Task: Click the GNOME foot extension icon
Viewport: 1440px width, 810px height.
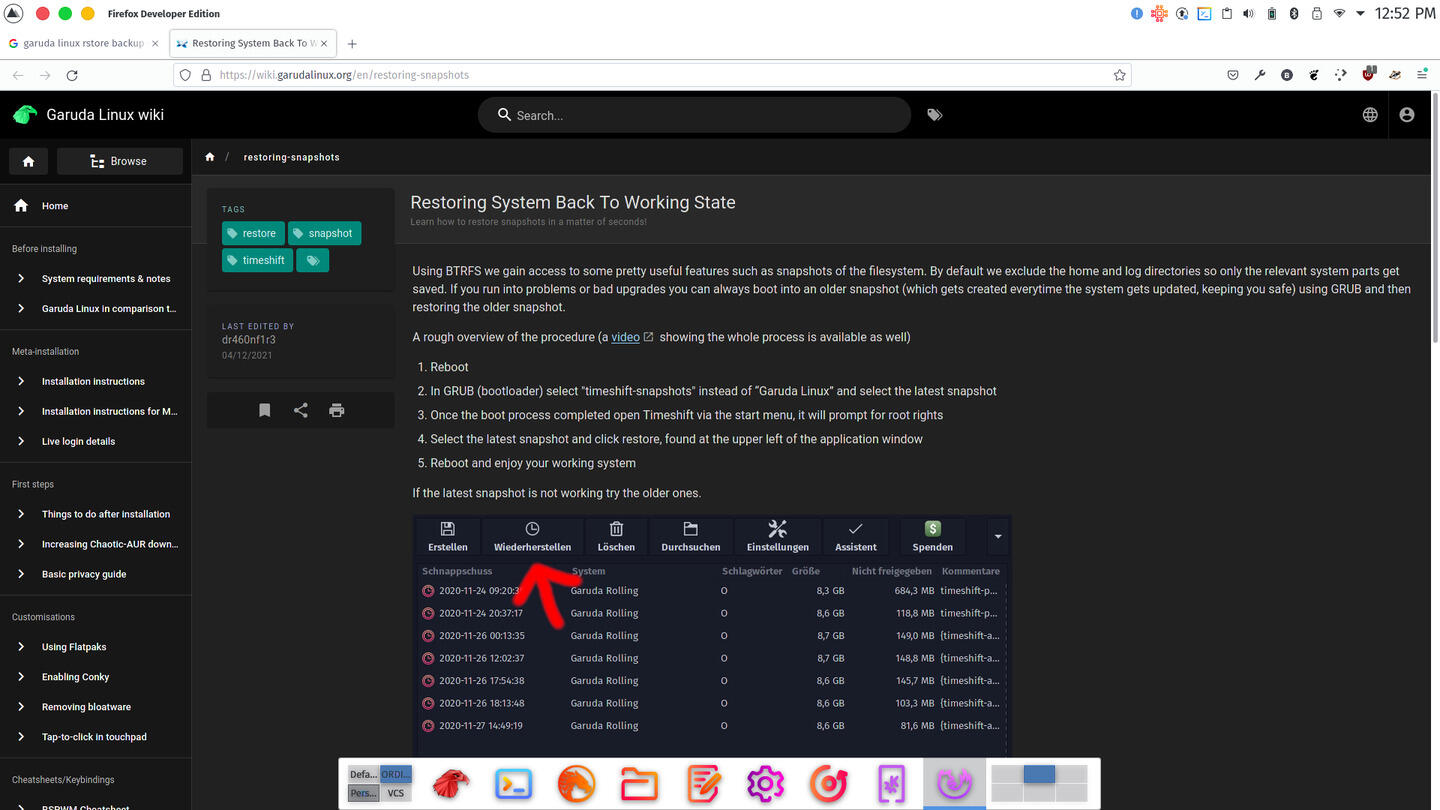Action: tap(1314, 75)
